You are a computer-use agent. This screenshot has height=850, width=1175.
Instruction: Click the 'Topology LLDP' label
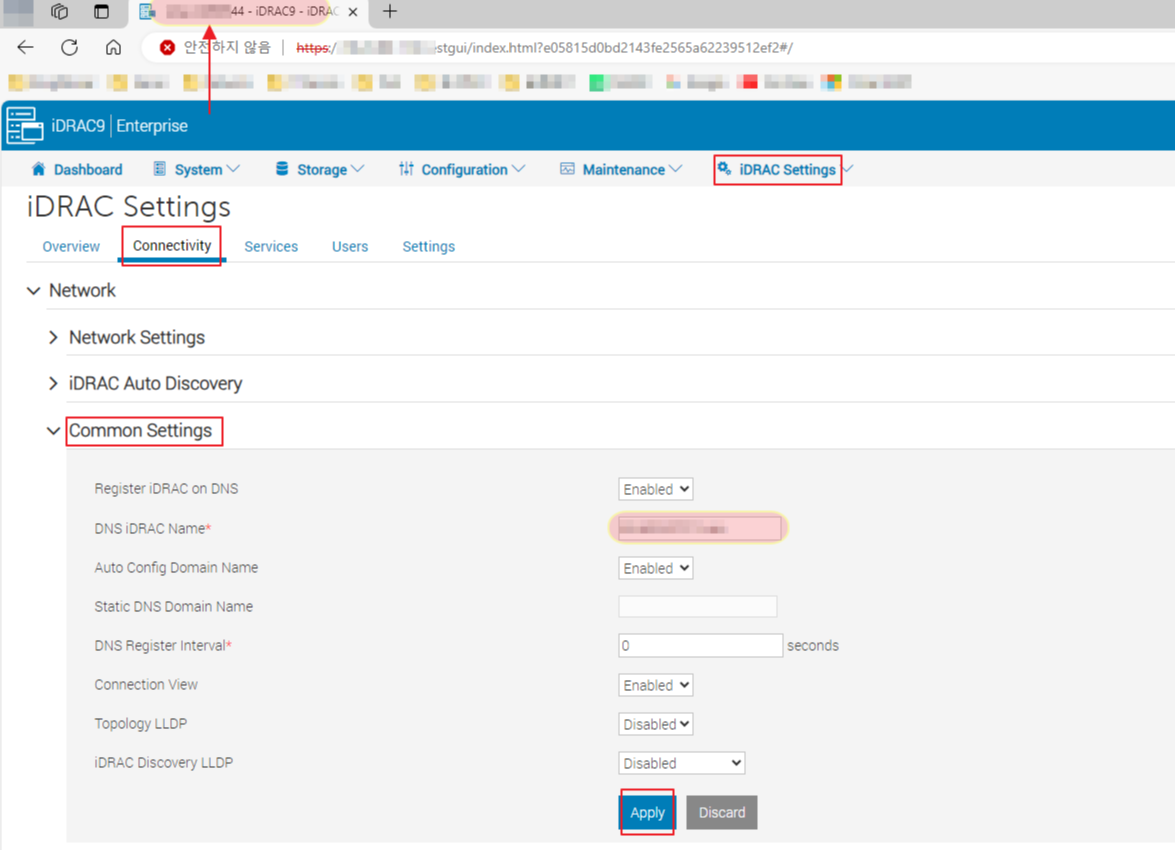point(141,723)
